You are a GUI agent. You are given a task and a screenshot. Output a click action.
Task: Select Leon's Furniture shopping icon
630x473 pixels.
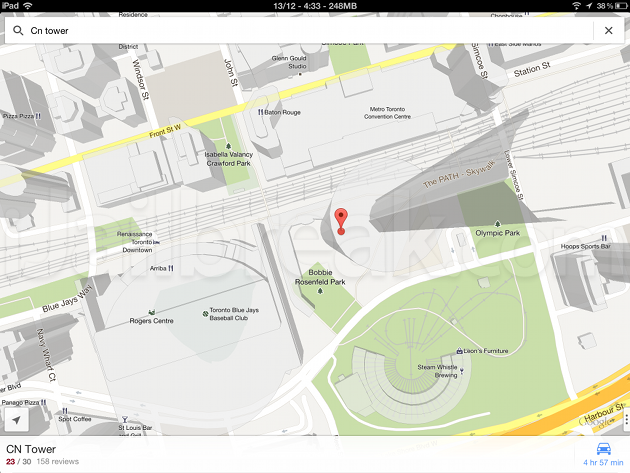click(x=459, y=351)
